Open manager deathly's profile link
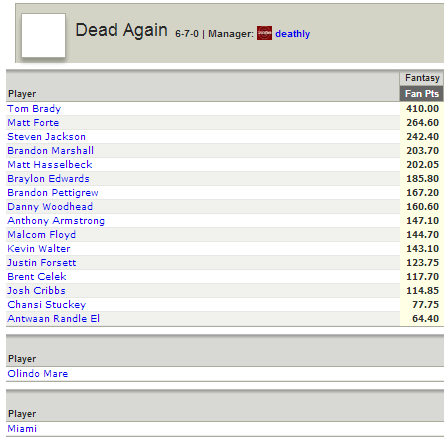This screenshot has width=444, height=437. tap(292, 34)
